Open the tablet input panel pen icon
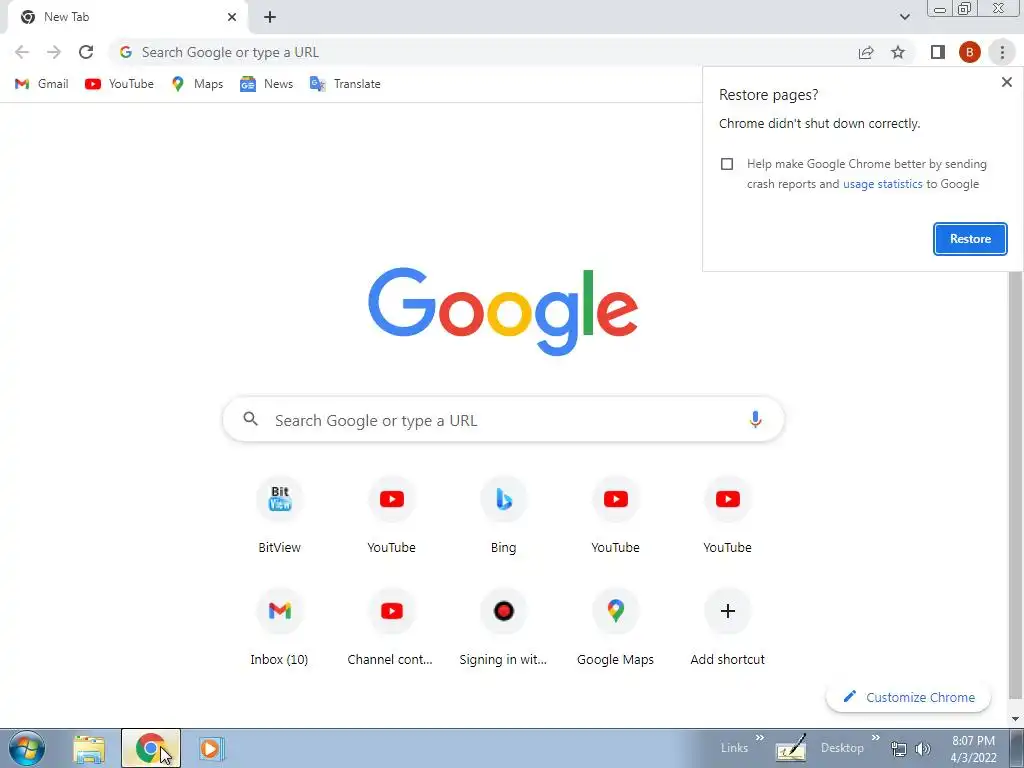The image size is (1024, 768). 791,748
